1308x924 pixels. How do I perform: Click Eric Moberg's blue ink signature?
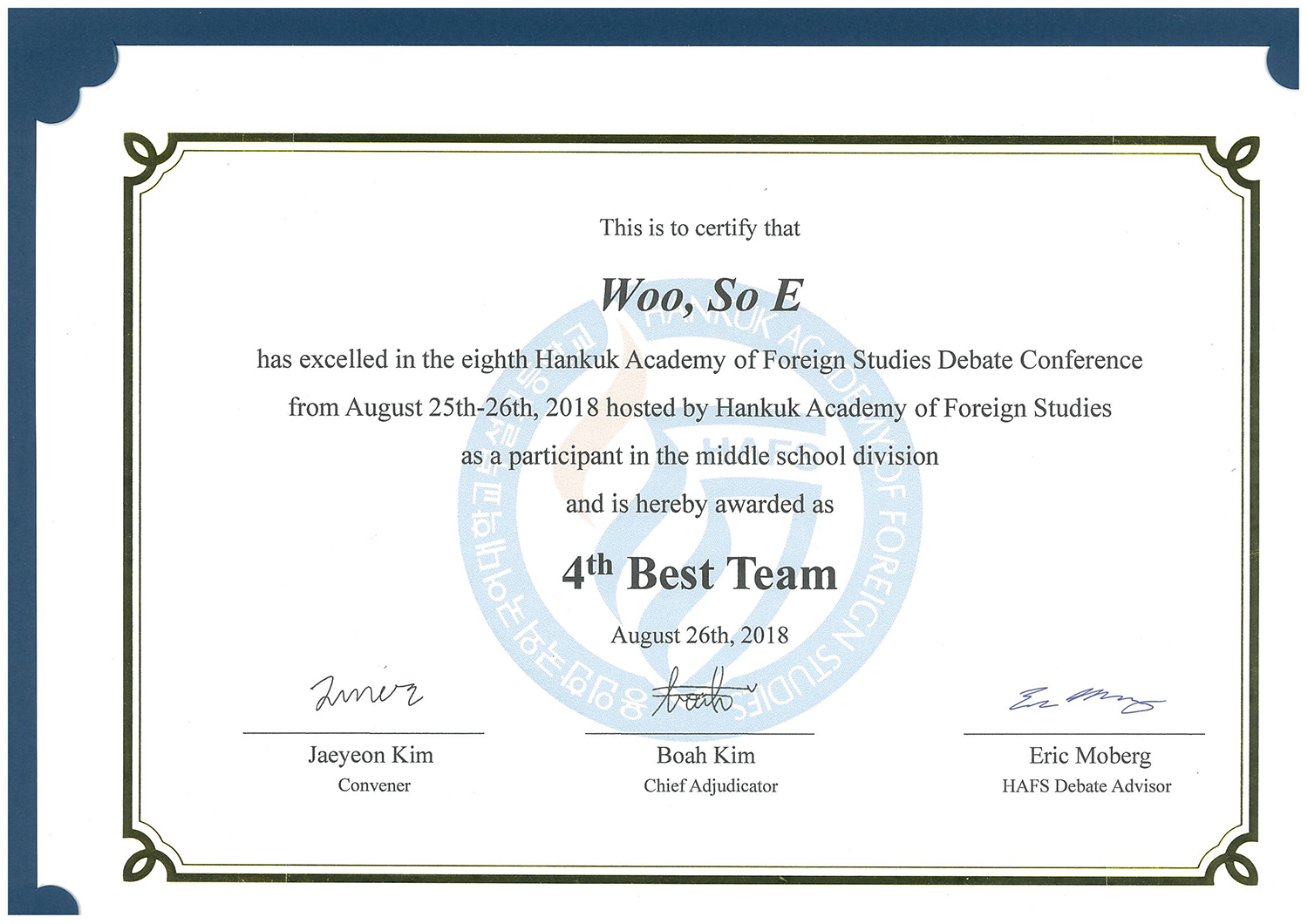tap(1086, 699)
